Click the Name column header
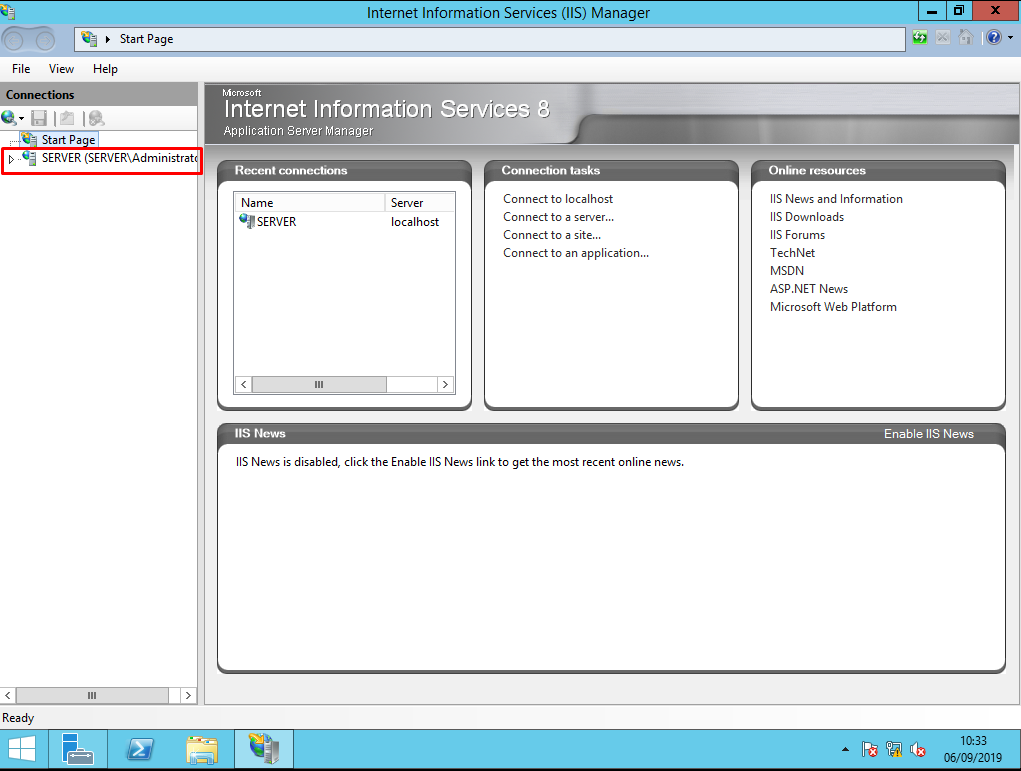The image size is (1021, 771). [x=309, y=203]
